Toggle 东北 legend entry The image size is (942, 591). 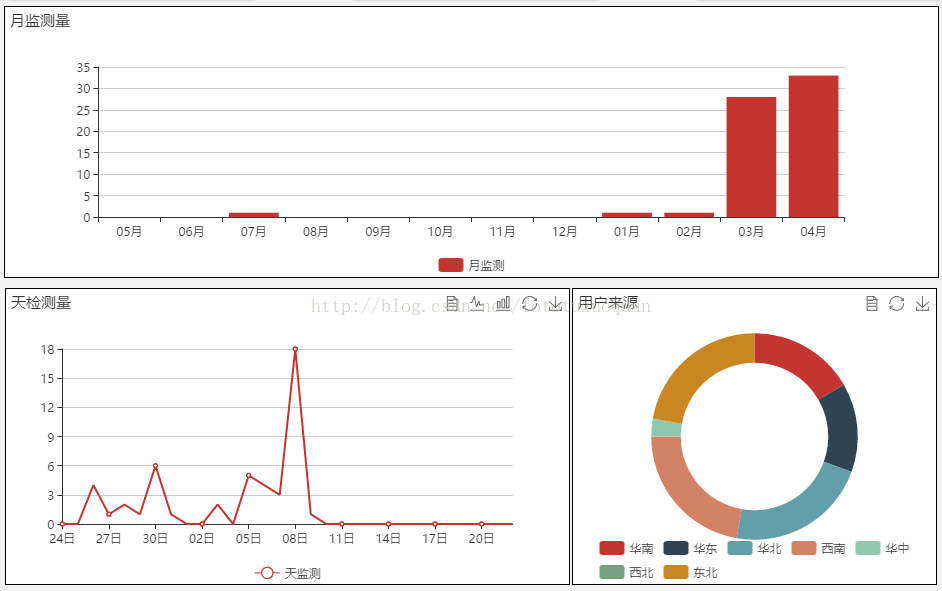(690, 572)
